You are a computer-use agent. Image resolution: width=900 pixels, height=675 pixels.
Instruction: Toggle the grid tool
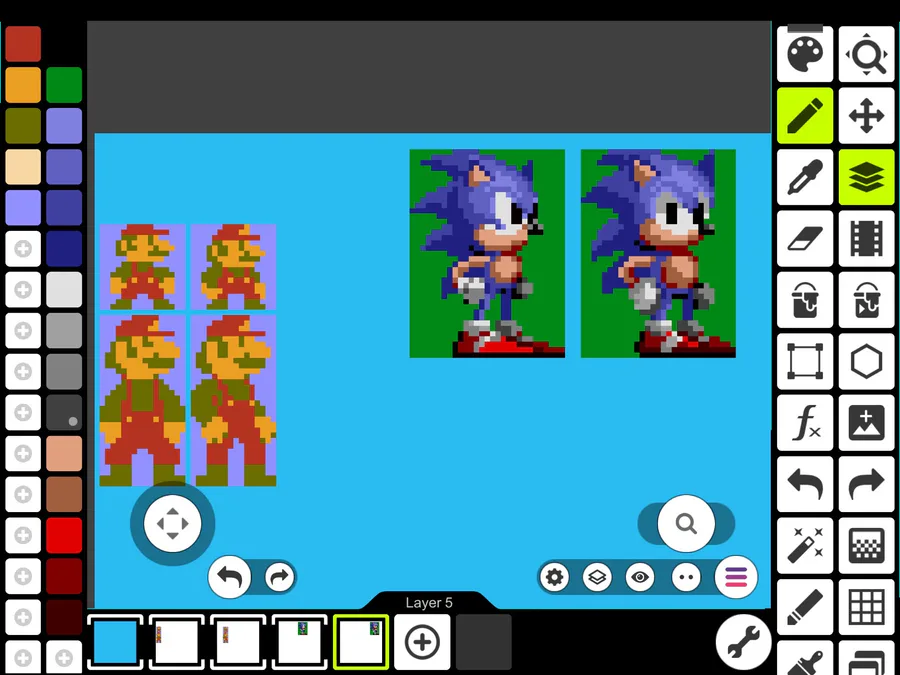(x=866, y=607)
